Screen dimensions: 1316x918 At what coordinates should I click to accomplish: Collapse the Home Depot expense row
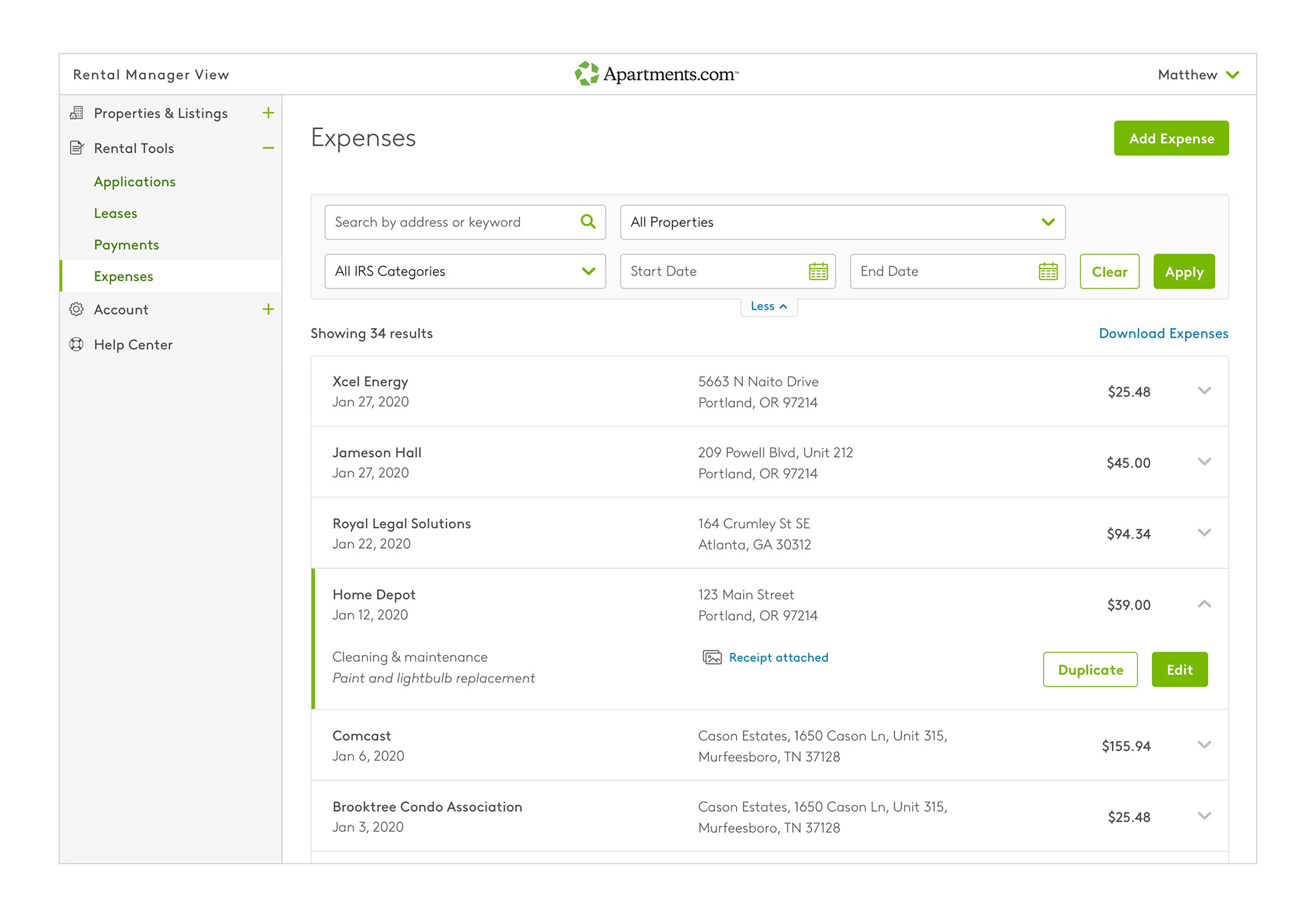pyautogui.click(x=1204, y=604)
